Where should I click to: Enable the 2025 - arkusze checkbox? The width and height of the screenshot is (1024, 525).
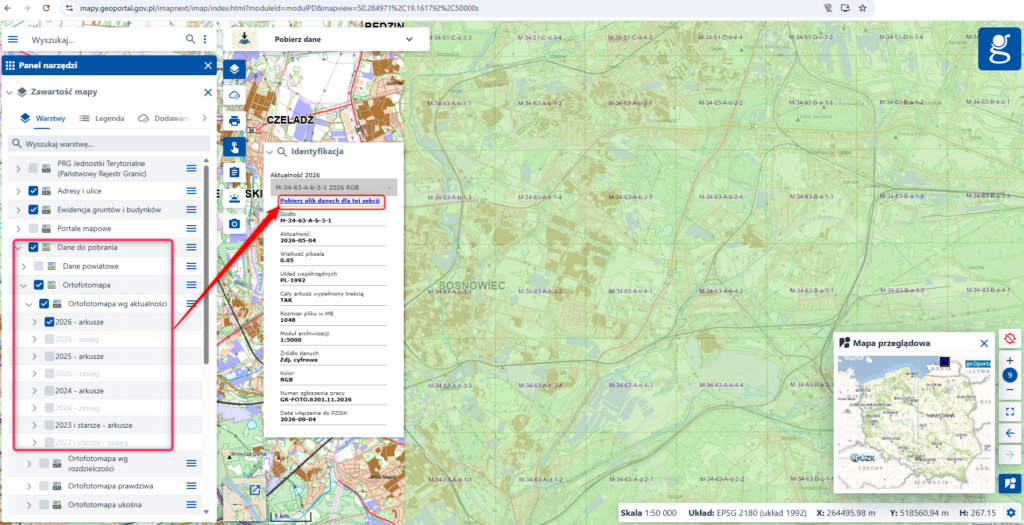tap(50, 357)
